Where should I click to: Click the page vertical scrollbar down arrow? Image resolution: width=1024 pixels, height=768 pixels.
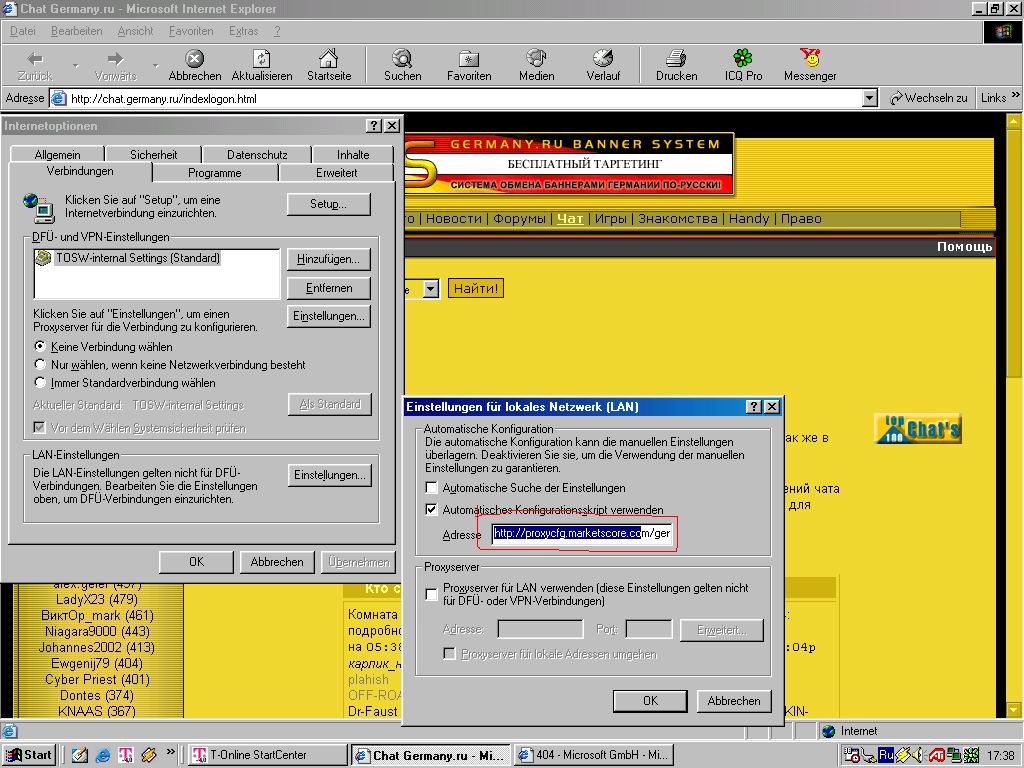[1014, 710]
